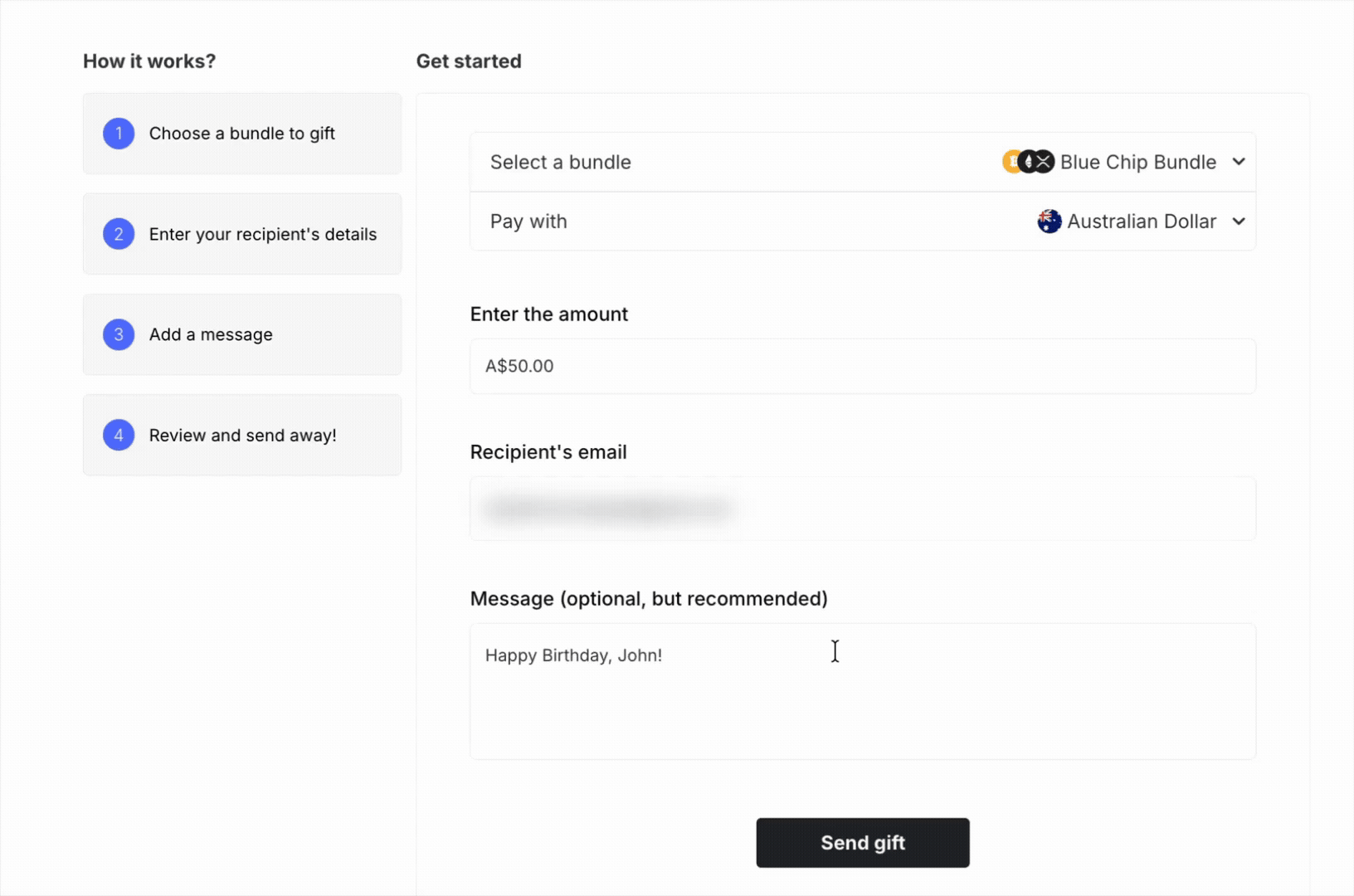Expand the bundle selection chevron
Screen dimensions: 1354x896
1239,162
